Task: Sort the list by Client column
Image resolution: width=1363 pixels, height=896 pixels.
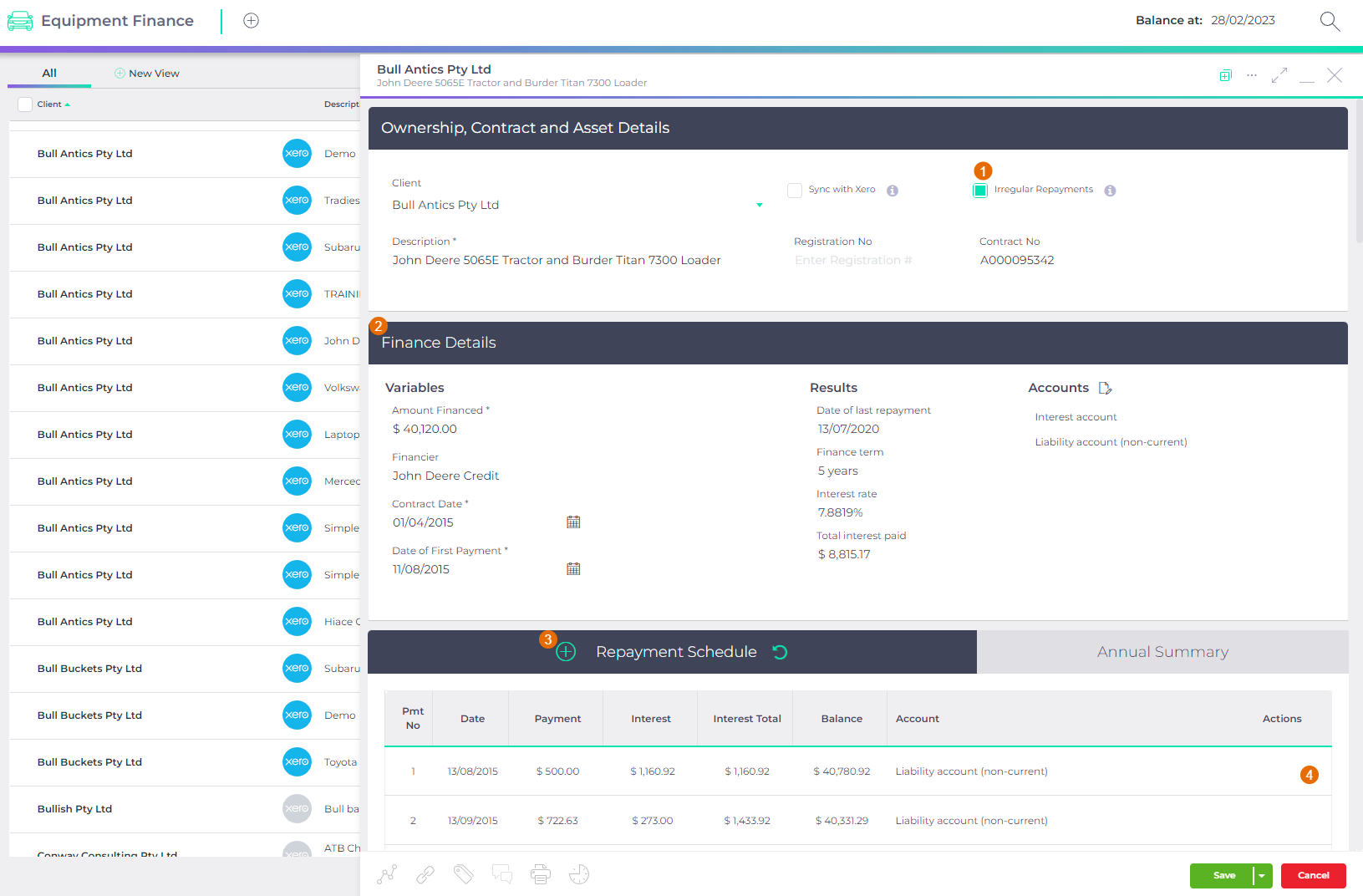Action: (x=53, y=104)
